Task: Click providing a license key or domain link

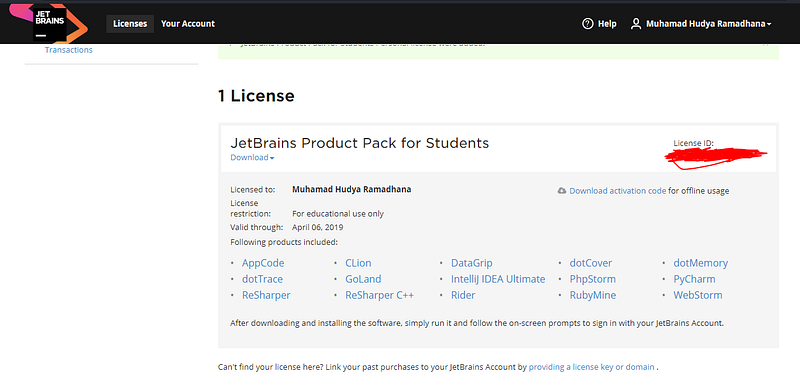Action: 591,367
